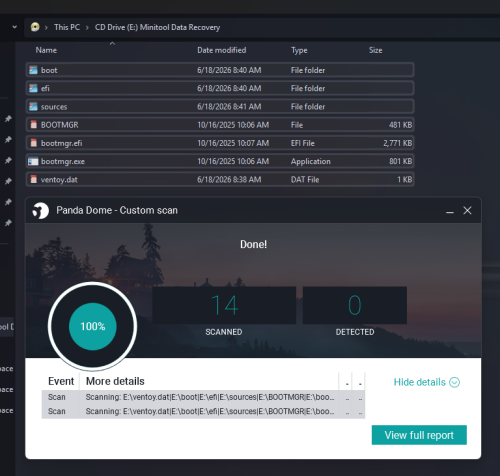Click the ventoy.dat file icon
The width and height of the screenshot is (500, 476).
[33, 179]
